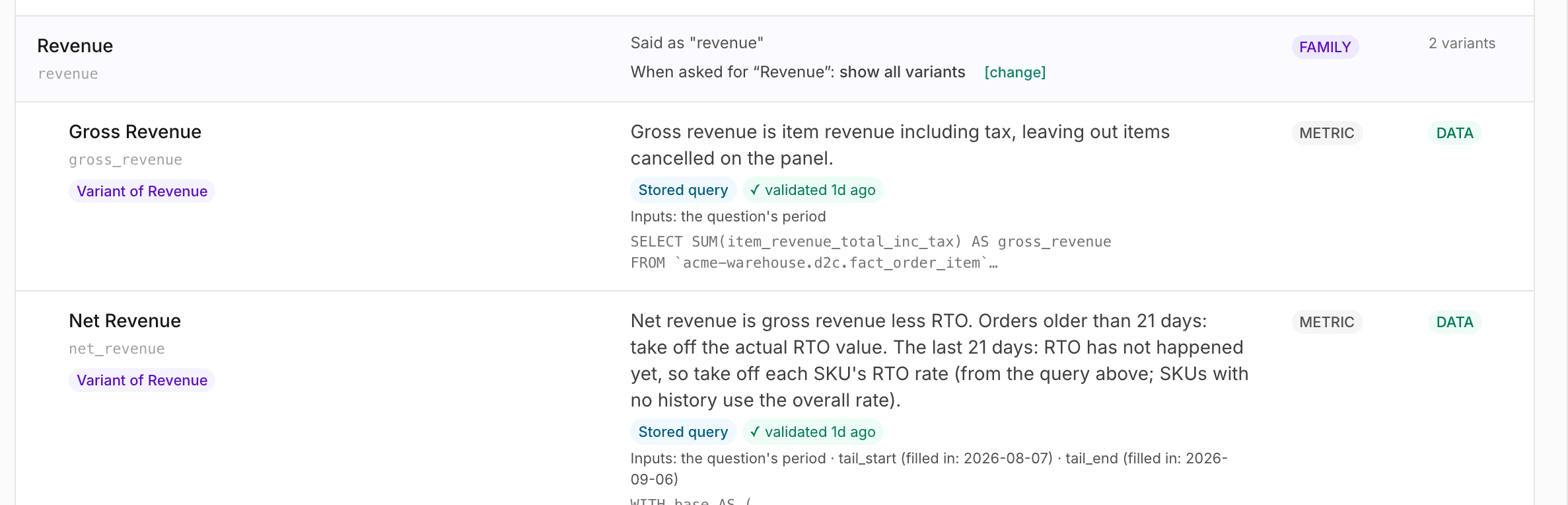Click DATA tag in Net Revenue row
The height and width of the screenshot is (505, 1568).
(1454, 322)
